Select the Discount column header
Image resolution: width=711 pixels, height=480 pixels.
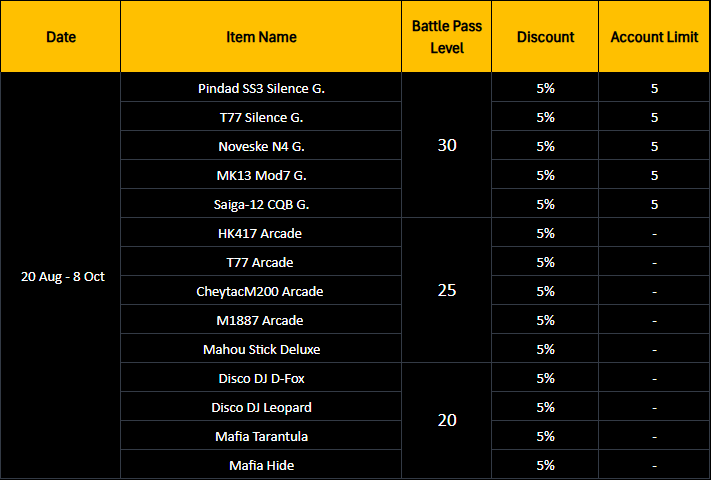tap(545, 37)
